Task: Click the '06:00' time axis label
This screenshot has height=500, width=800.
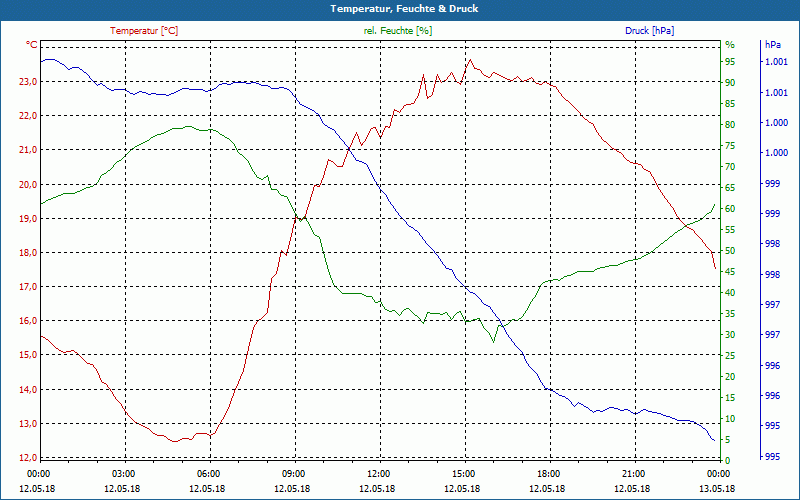Action: click(x=207, y=473)
